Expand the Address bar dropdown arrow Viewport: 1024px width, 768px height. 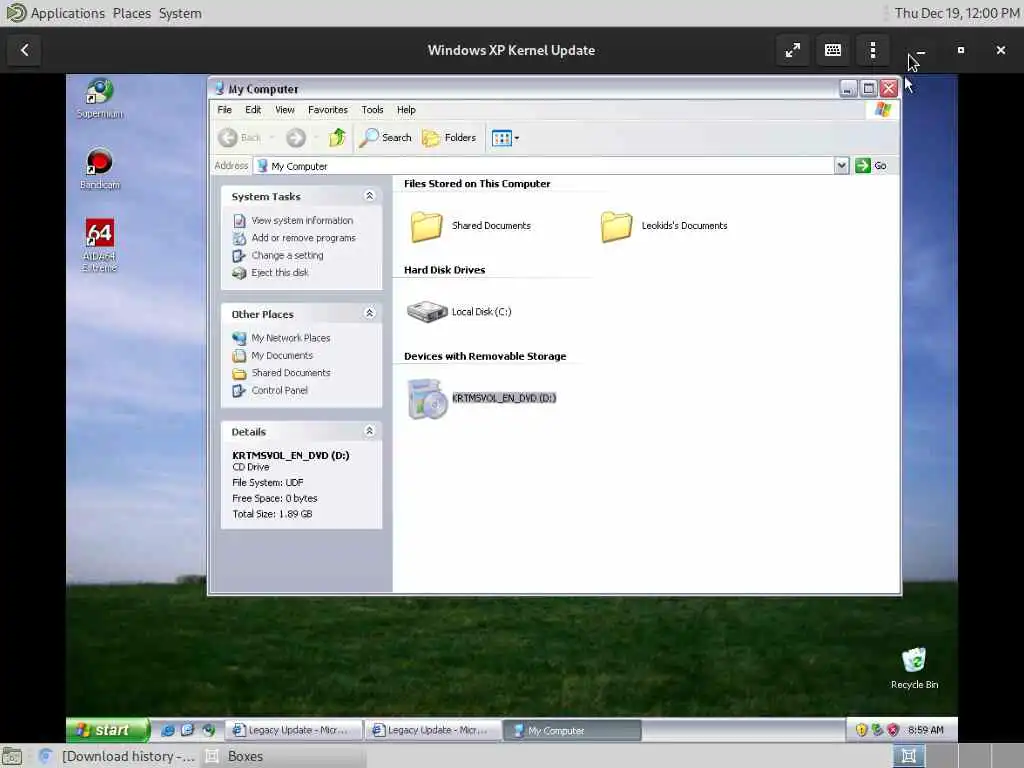pyautogui.click(x=841, y=166)
